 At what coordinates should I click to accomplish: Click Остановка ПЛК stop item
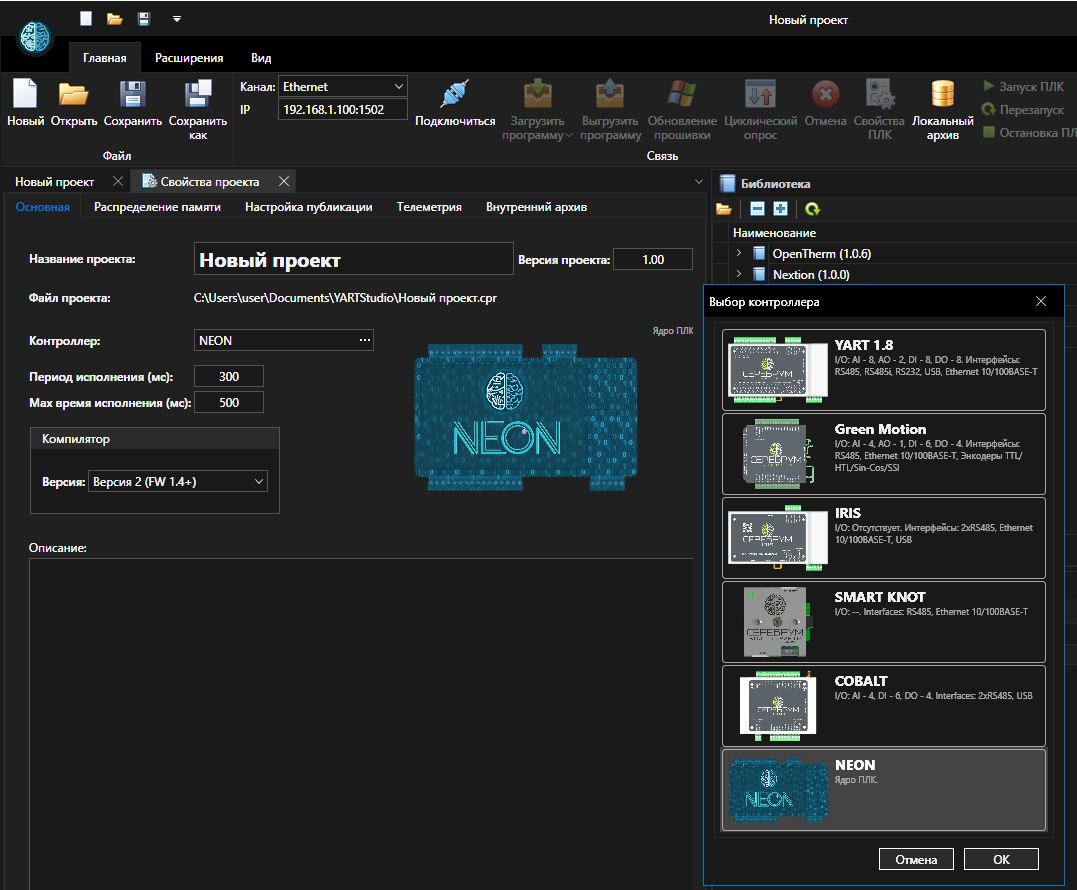pyautogui.click(x=1029, y=133)
